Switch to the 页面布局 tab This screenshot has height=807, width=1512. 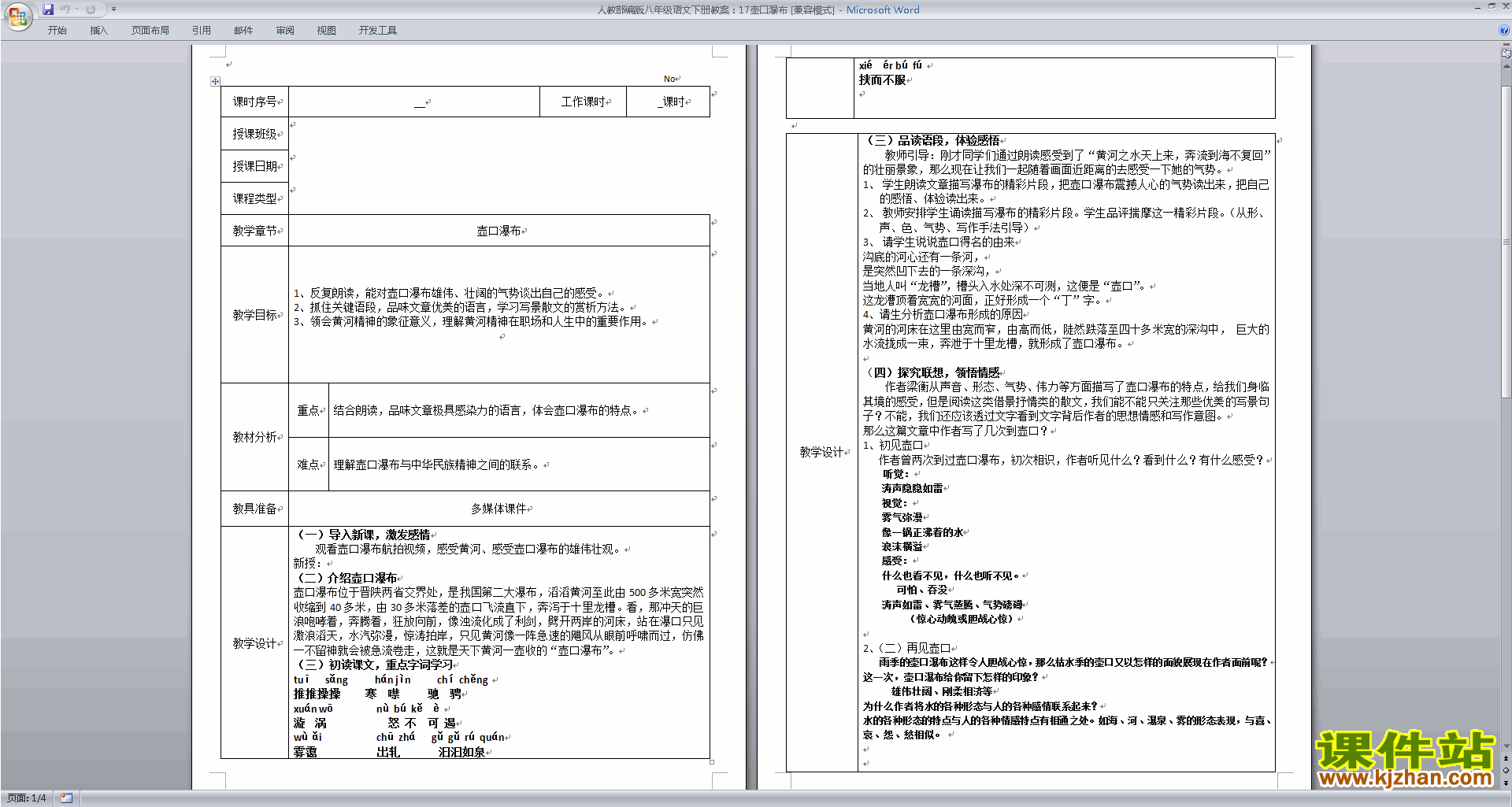(x=150, y=30)
